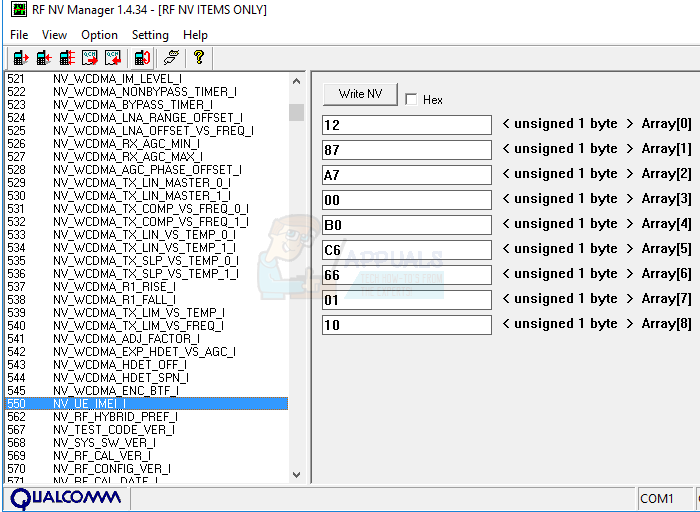Select item 524 NV_WCDMA_LNA_RANGE_OFFSET_I
Viewport: 700px width, 512px height.
pyautogui.click(x=146, y=117)
